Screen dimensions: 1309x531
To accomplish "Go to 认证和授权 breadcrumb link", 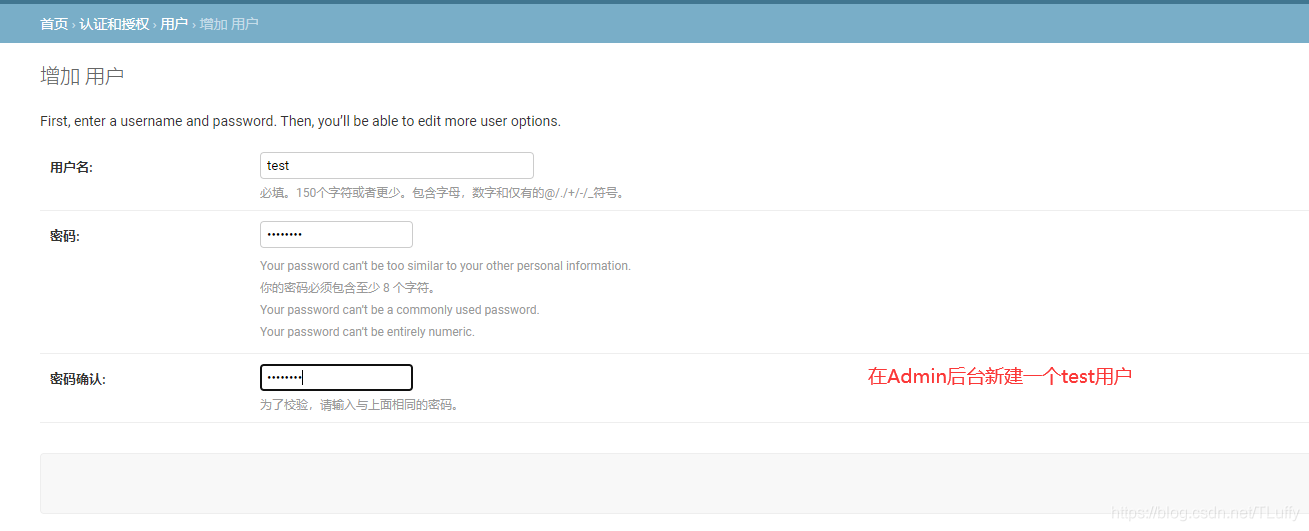I will coord(114,23).
